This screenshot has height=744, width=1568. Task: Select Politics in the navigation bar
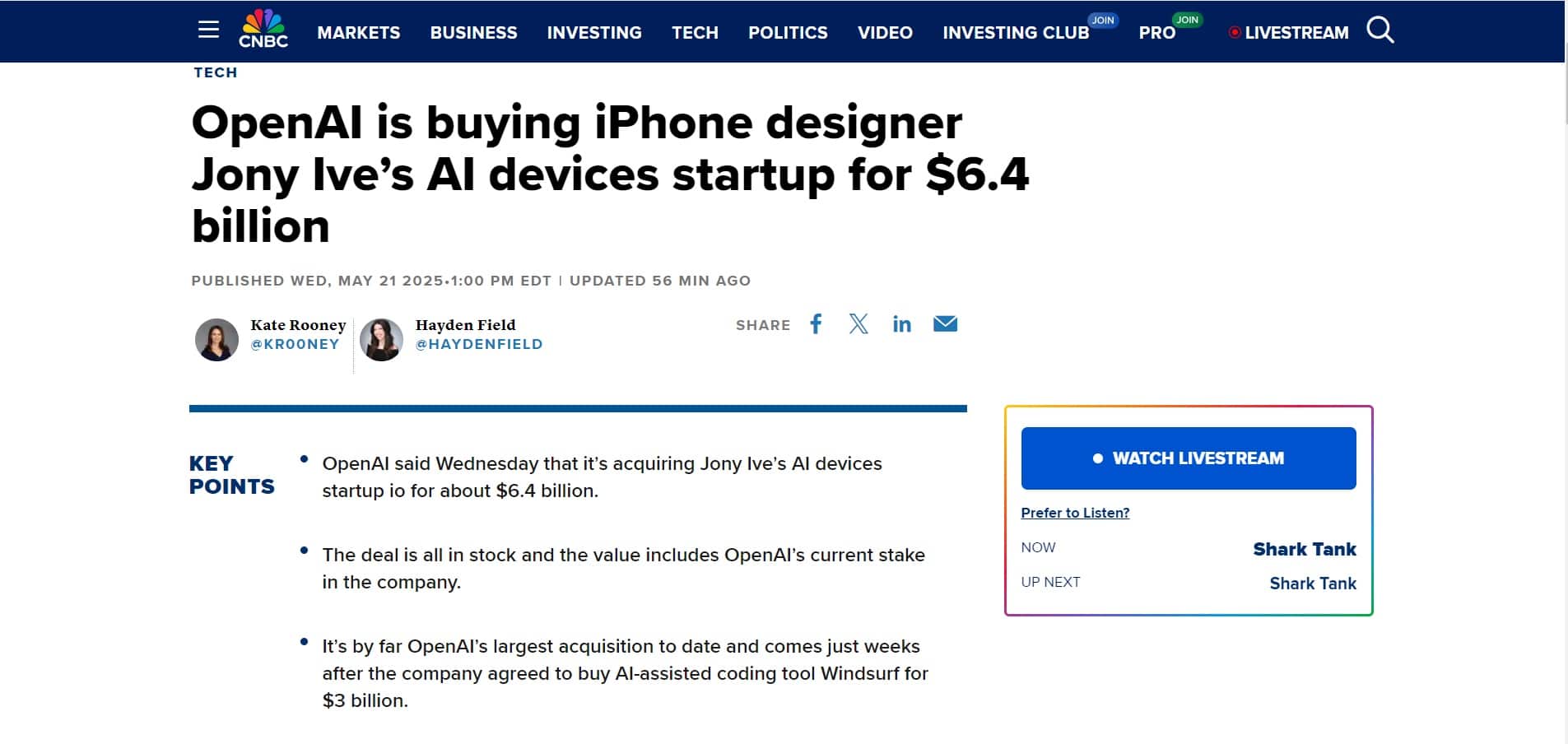[x=788, y=33]
